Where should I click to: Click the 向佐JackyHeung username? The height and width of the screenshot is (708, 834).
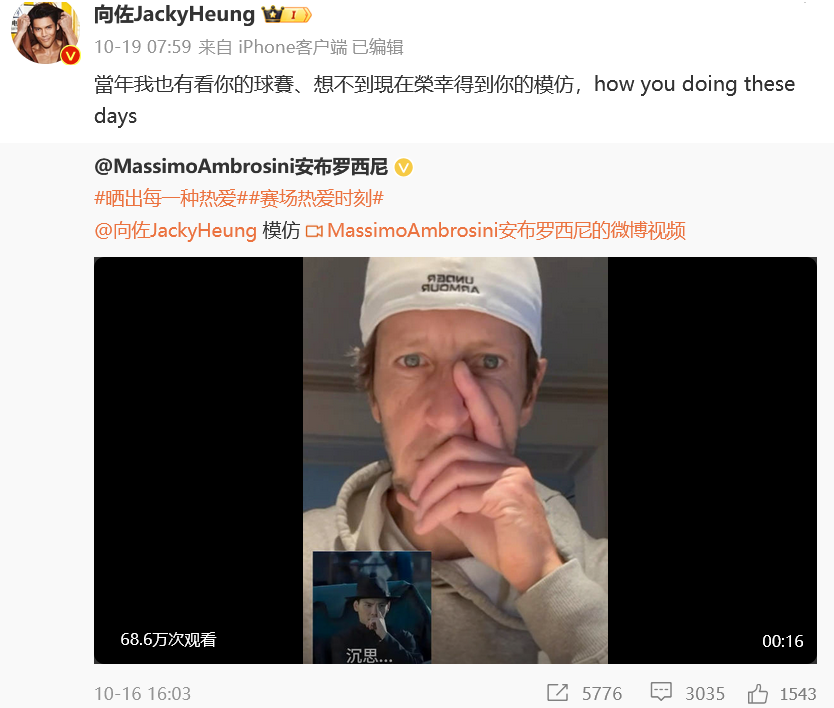174,14
